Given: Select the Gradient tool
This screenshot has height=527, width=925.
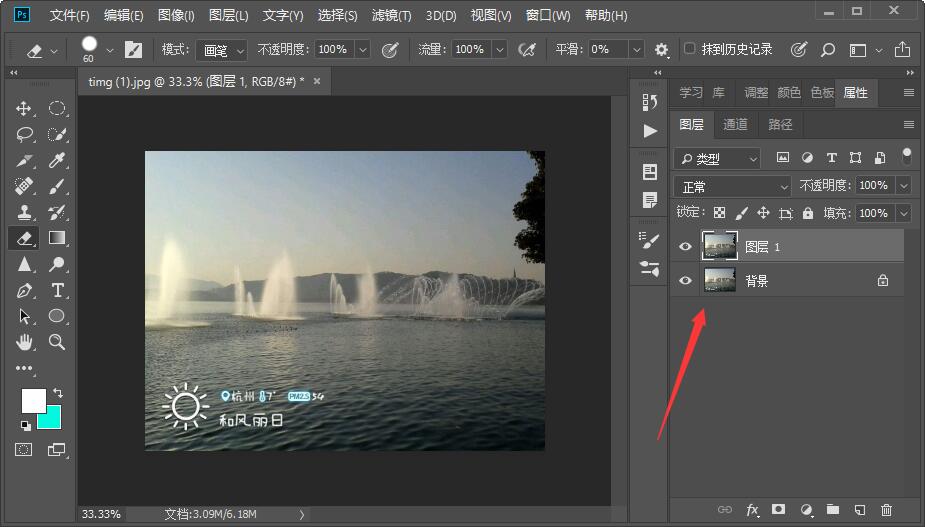Looking at the screenshot, I should [57, 238].
